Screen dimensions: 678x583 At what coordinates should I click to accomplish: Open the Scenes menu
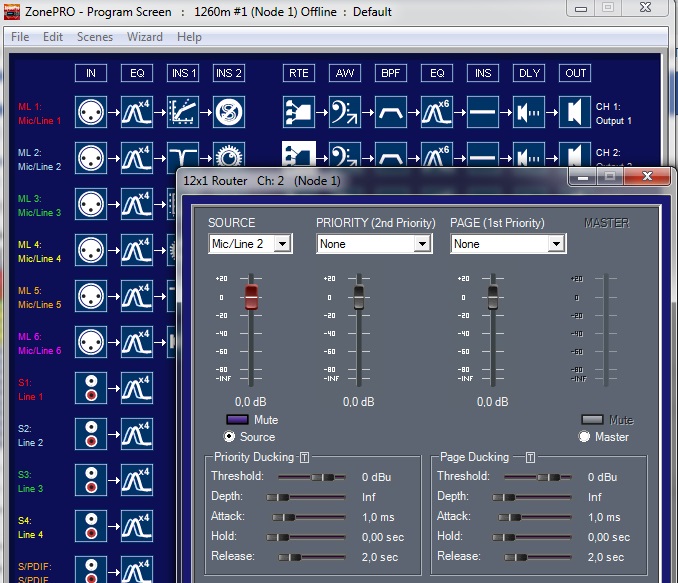click(95, 37)
